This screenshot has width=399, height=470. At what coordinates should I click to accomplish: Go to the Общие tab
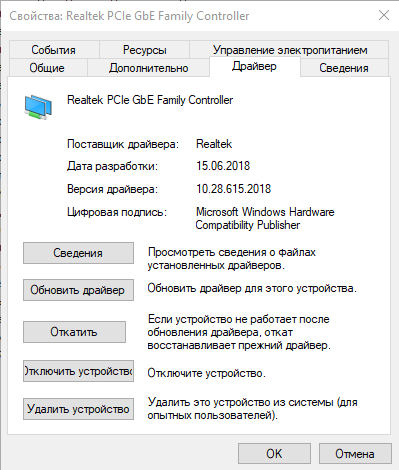[47, 68]
